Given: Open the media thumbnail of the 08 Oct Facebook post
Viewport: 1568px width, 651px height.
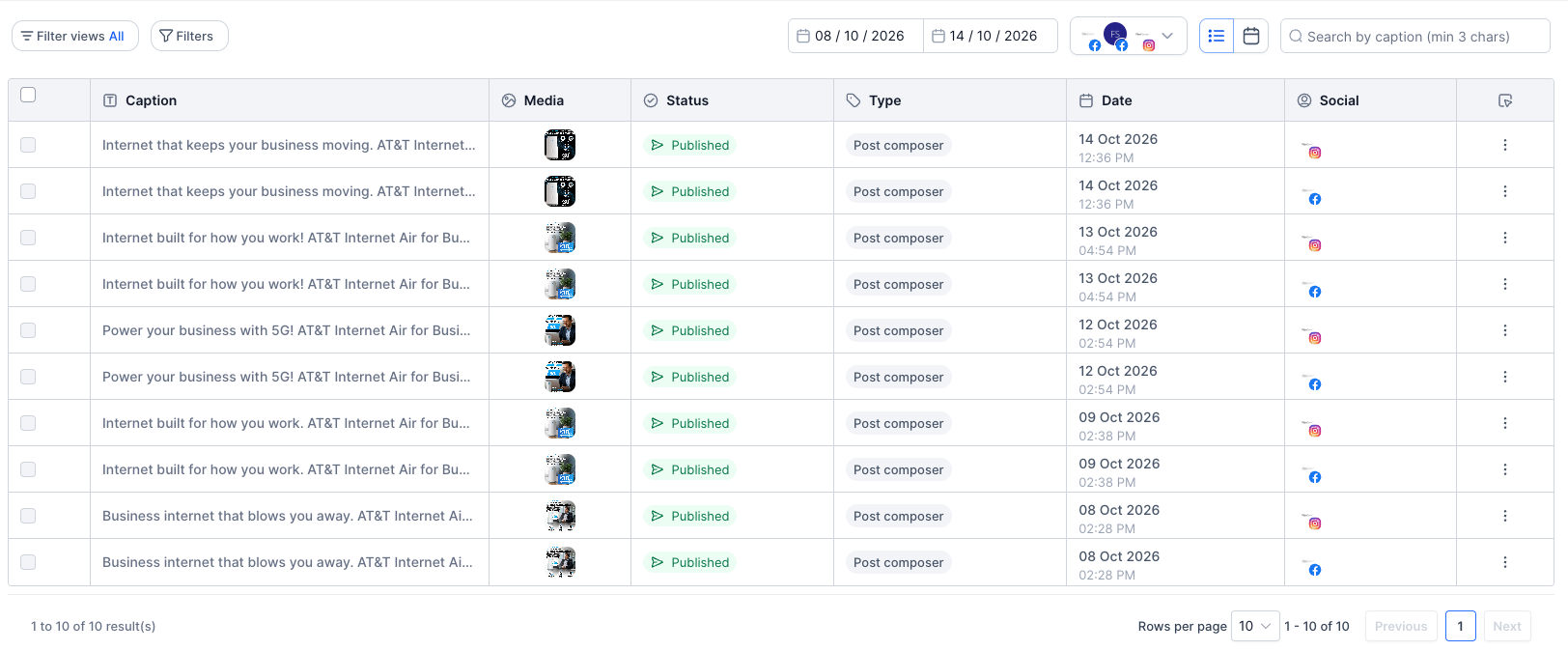Looking at the screenshot, I should coord(560,562).
